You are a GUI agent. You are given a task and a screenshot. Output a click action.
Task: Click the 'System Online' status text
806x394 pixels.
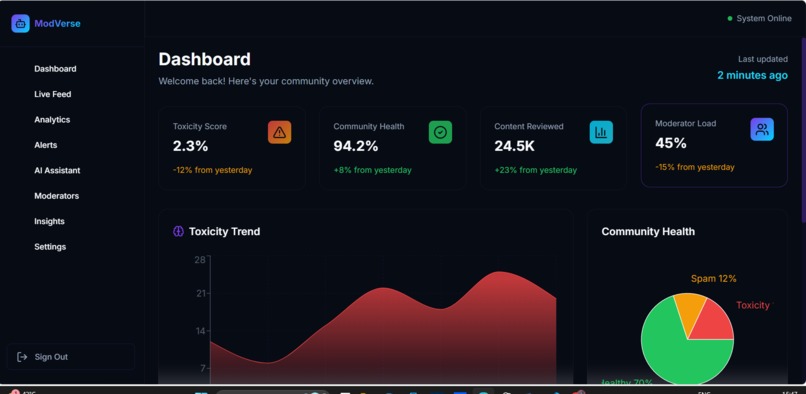pyautogui.click(x=764, y=19)
